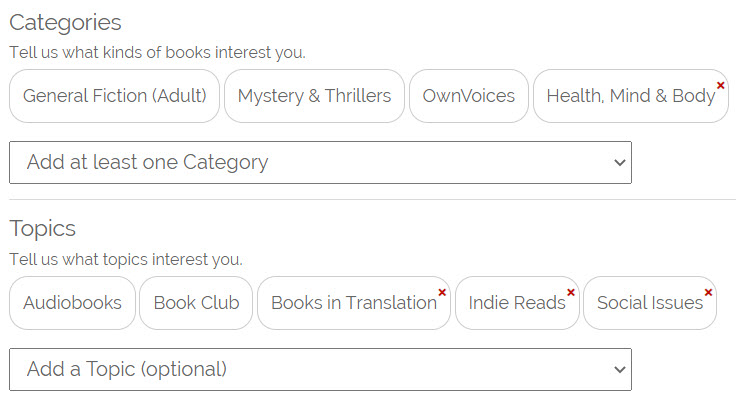This screenshot has width=736, height=406.
Task: Toggle the Mystery & Thrillers category
Action: coord(314,96)
